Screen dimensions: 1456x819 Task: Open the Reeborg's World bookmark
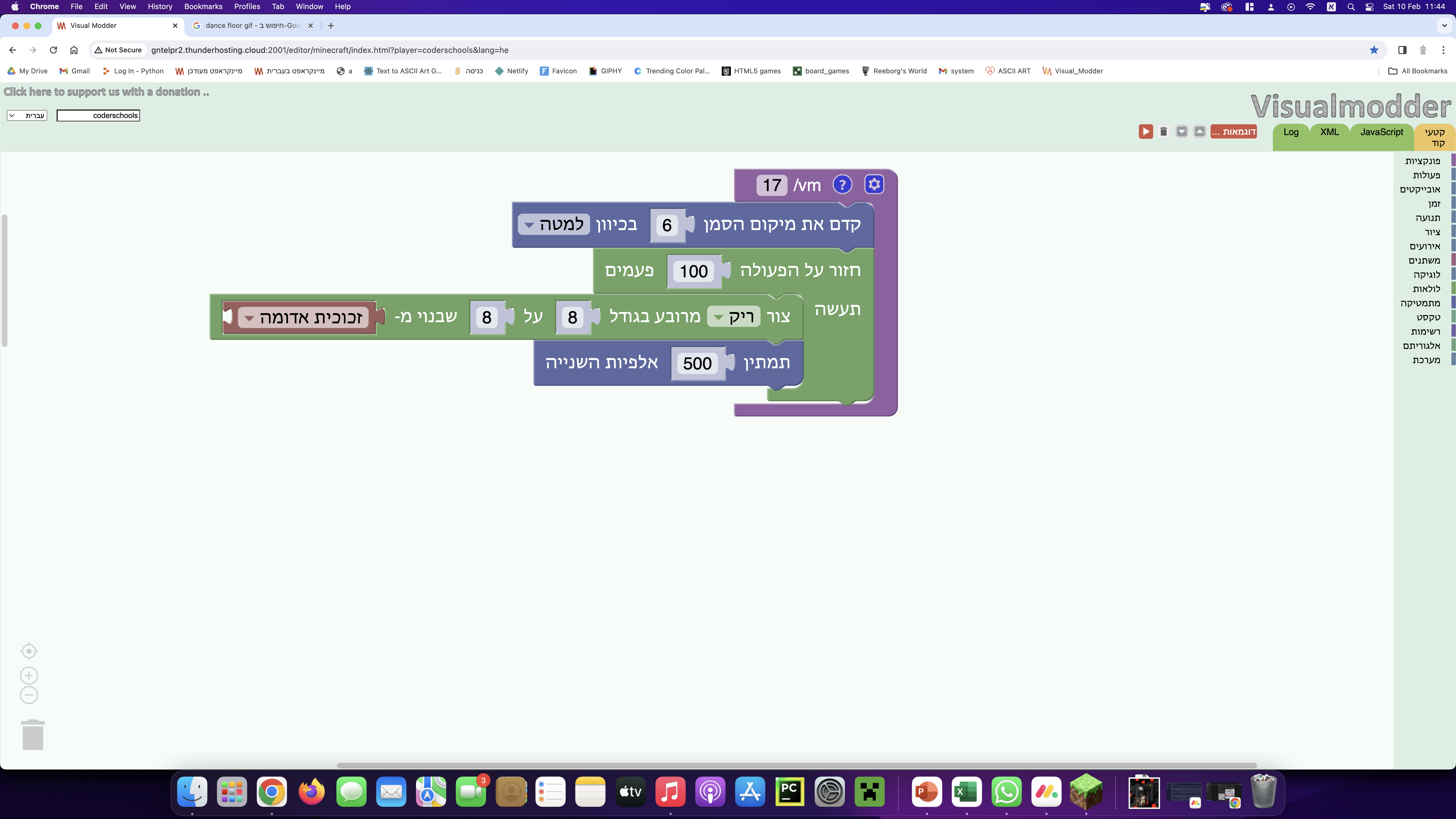(894, 71)
